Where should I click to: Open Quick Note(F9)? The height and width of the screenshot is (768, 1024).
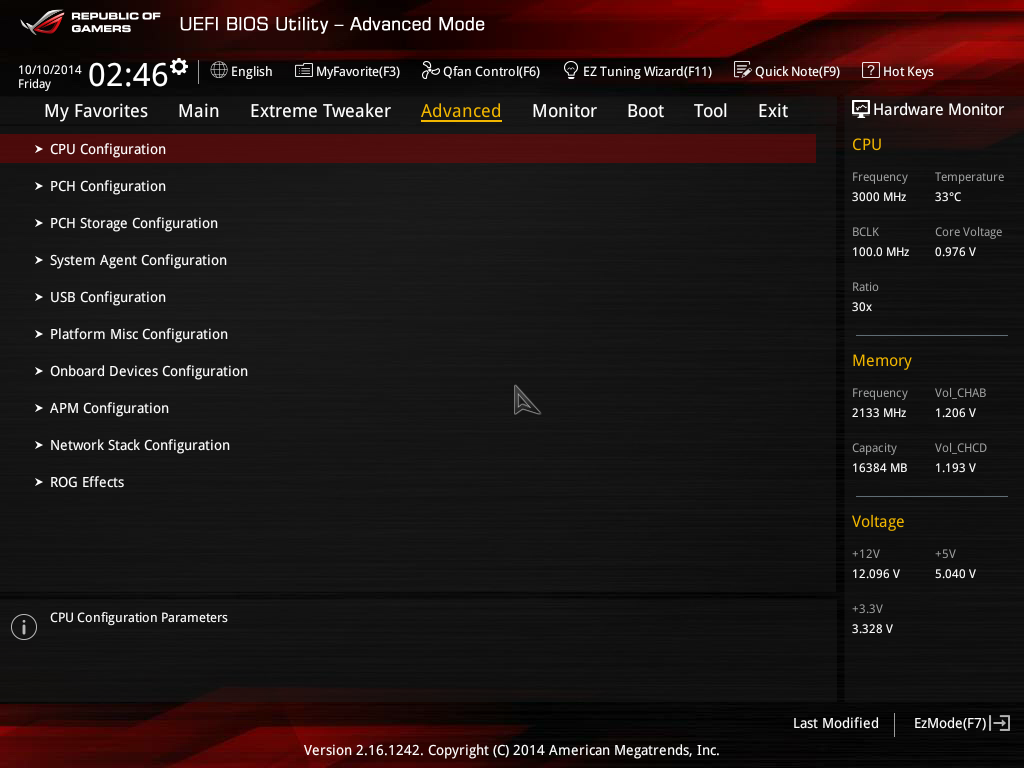(x=787, y=71)
